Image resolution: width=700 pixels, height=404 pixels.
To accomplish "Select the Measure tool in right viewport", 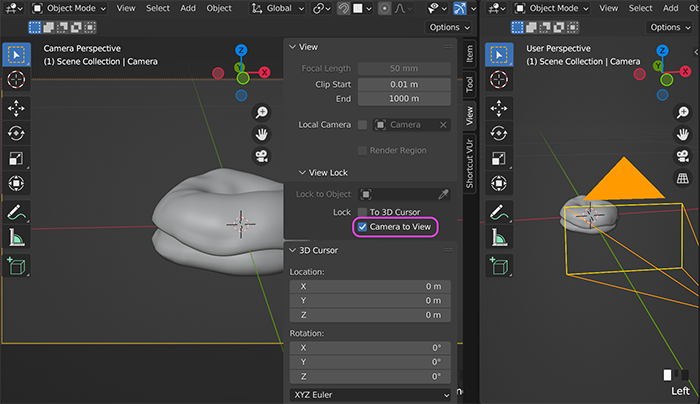I will [499, 237].
